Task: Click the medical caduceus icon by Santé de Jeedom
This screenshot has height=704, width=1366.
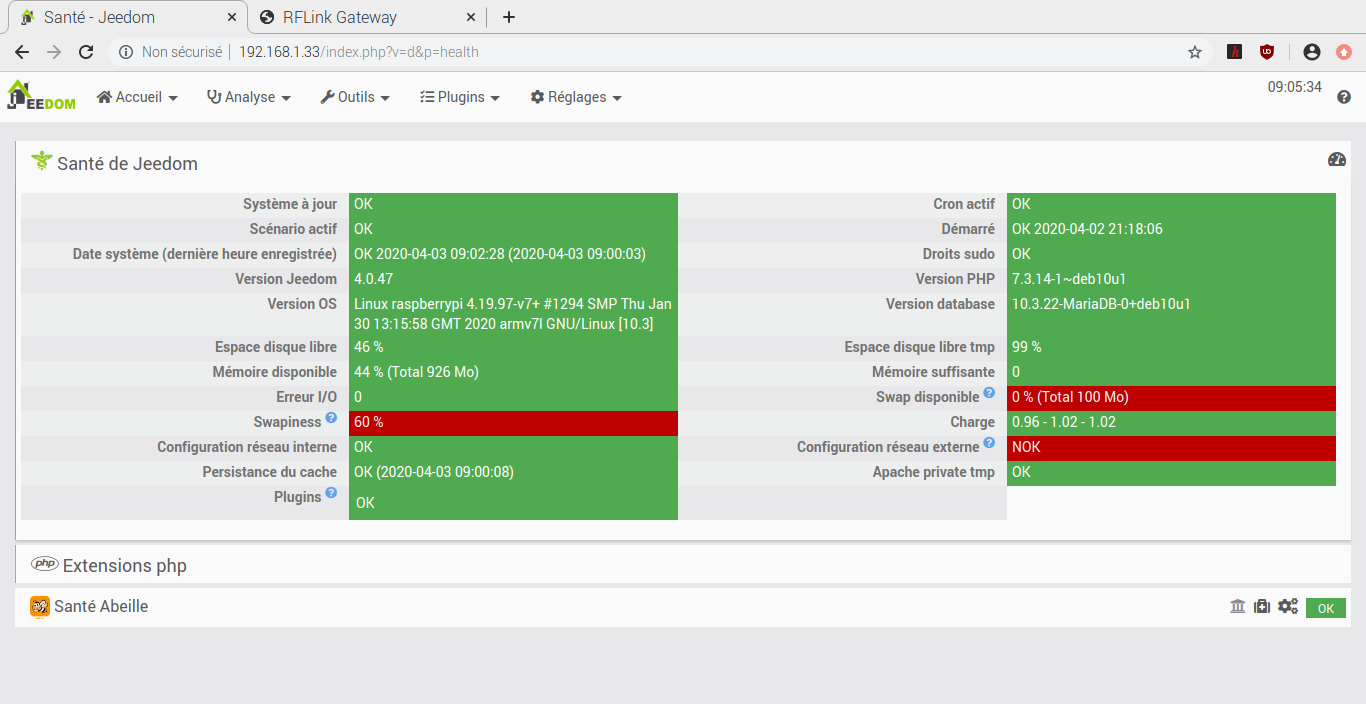Action: tap(41, 162)
